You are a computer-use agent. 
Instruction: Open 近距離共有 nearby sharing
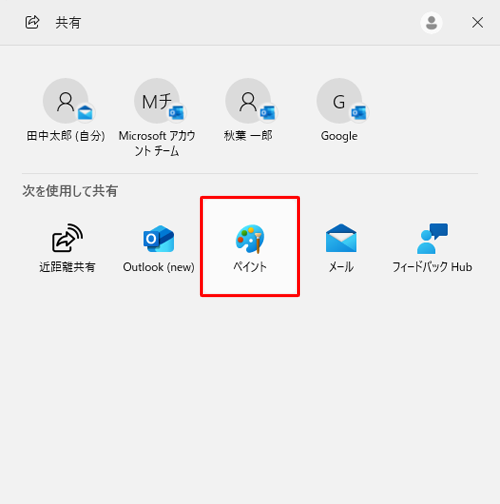[67, 247]
